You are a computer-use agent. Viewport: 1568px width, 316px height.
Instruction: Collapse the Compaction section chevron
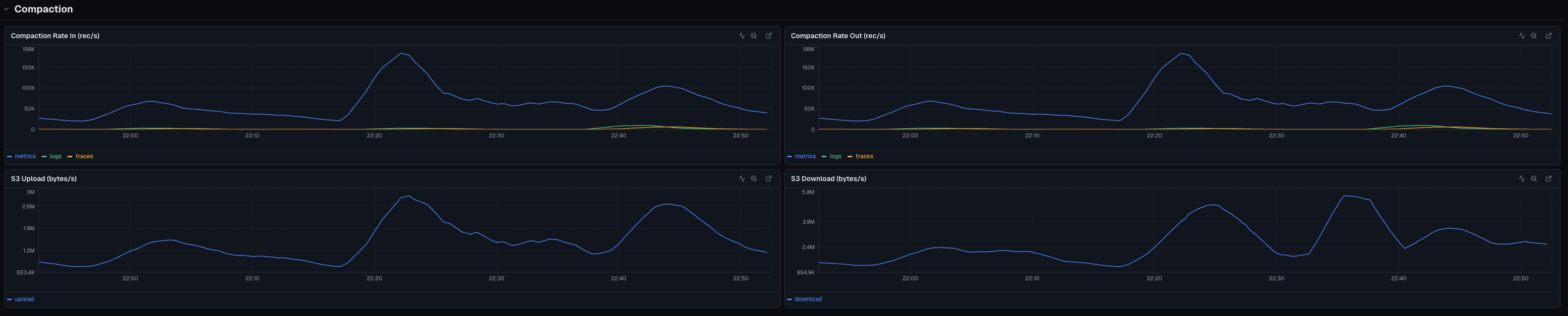coord(6,9)
